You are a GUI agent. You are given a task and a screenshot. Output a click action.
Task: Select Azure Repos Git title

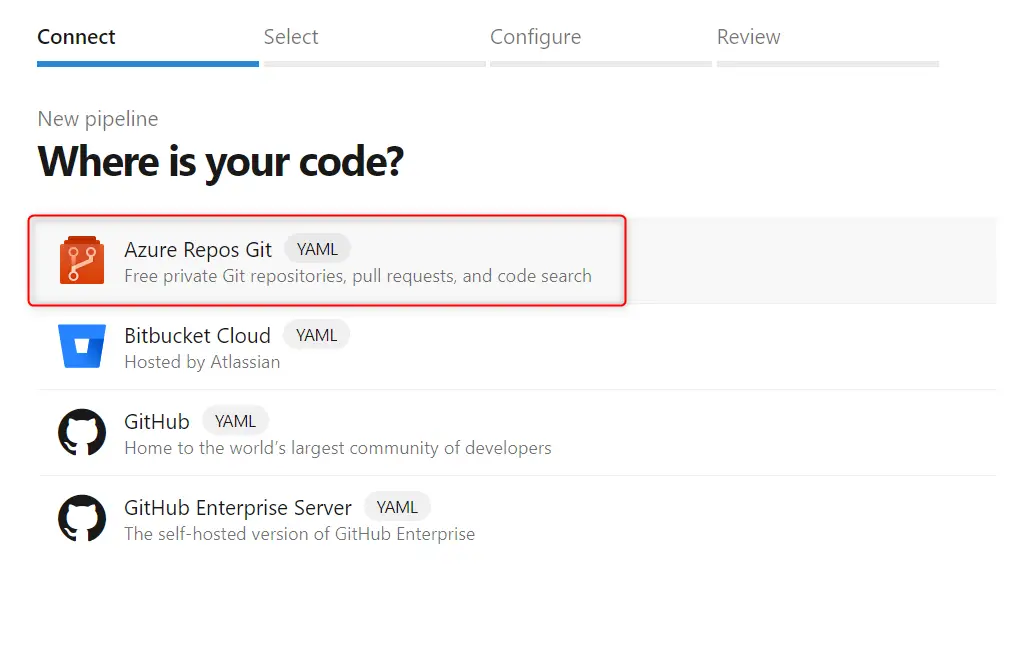pos(198,250)
